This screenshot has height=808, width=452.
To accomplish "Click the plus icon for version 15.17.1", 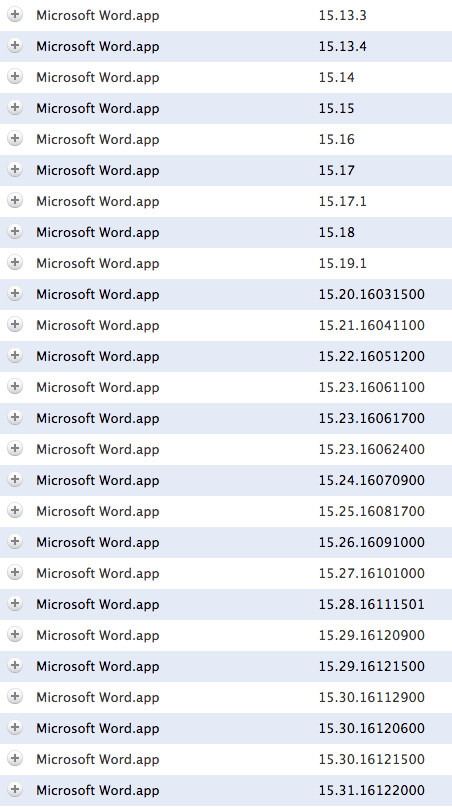I will (x=15, y=200).
